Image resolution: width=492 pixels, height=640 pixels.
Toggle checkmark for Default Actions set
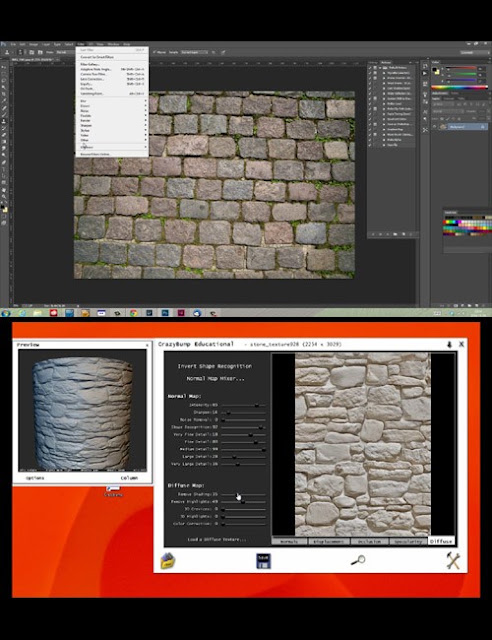(371, 68)
